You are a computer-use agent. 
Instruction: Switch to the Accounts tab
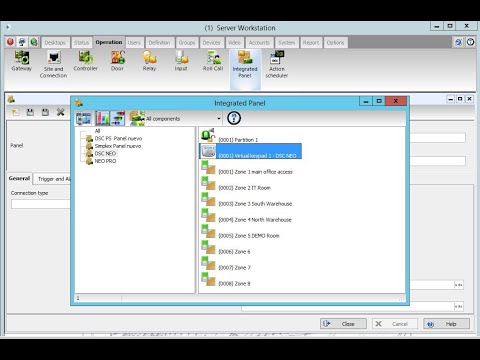point(259,43)
